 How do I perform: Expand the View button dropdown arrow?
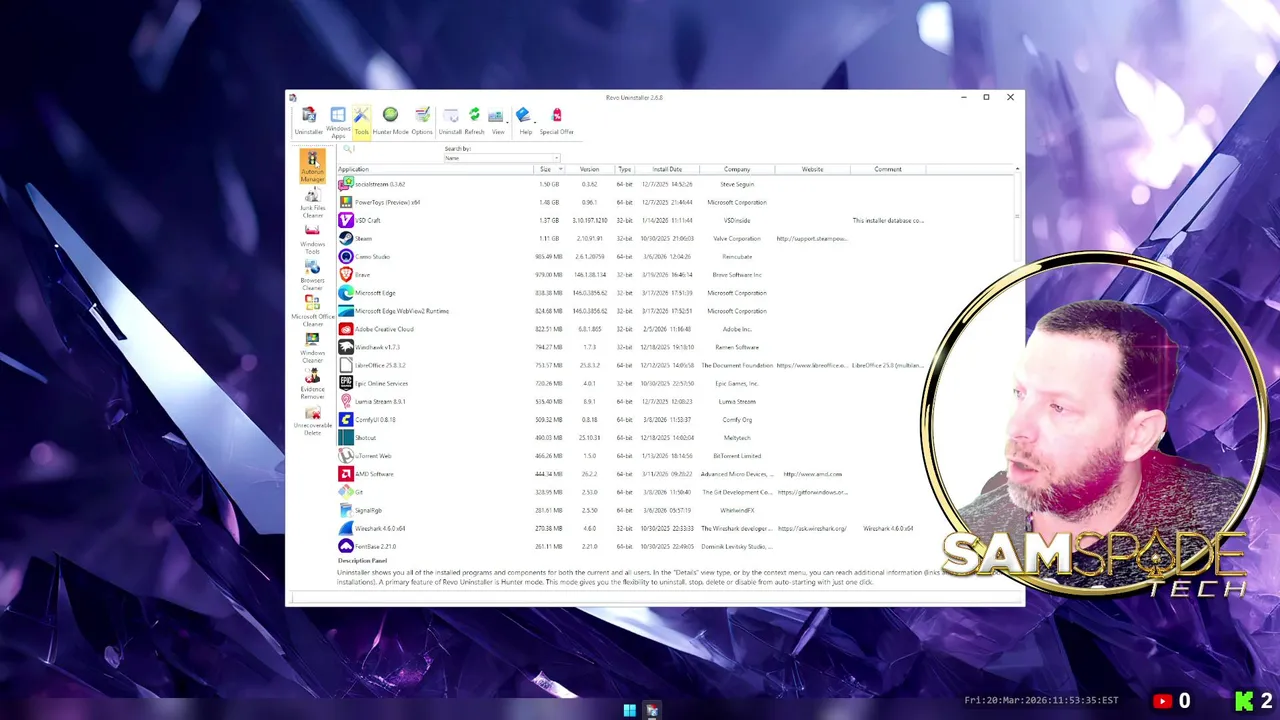click(x=509, y=122)
